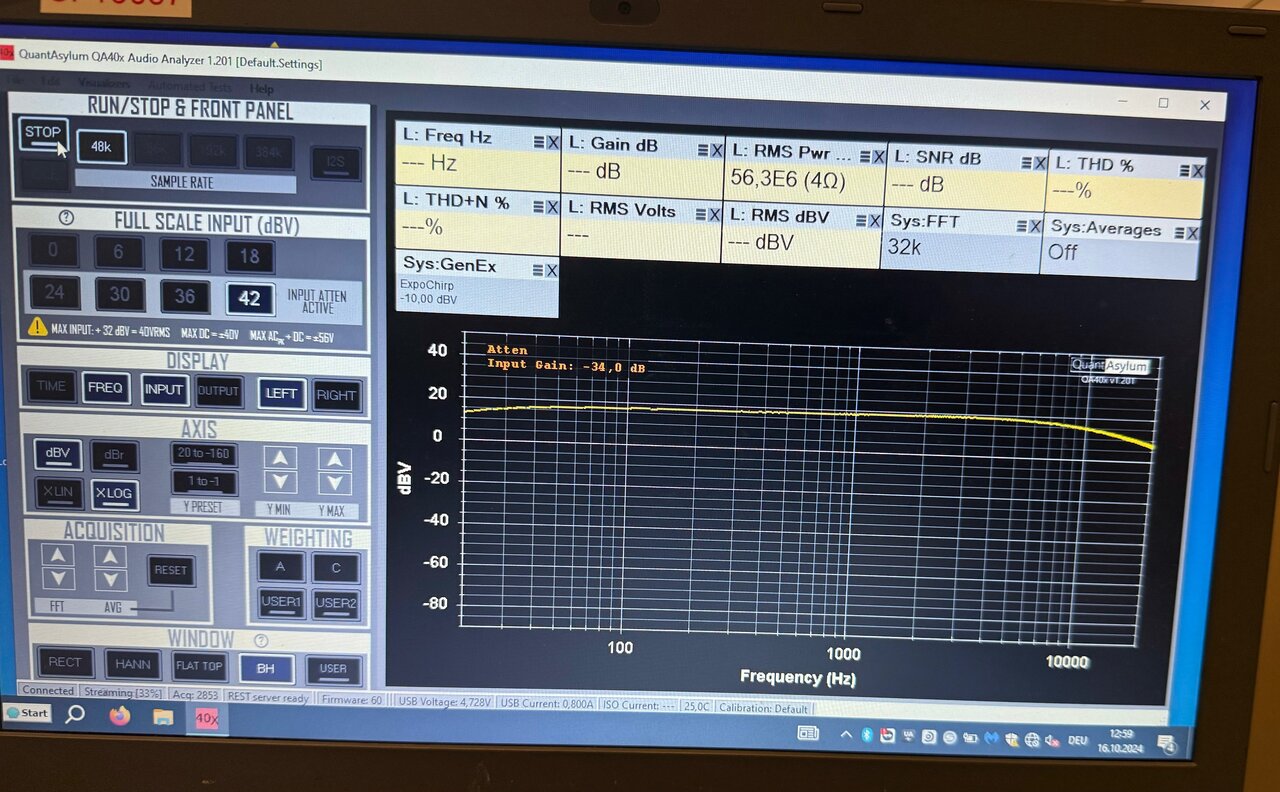Apply the 20 to -160 Y preset
The height and width of the screenshot is (792, 1280).
pyautogui.click(x=204, y=454)
